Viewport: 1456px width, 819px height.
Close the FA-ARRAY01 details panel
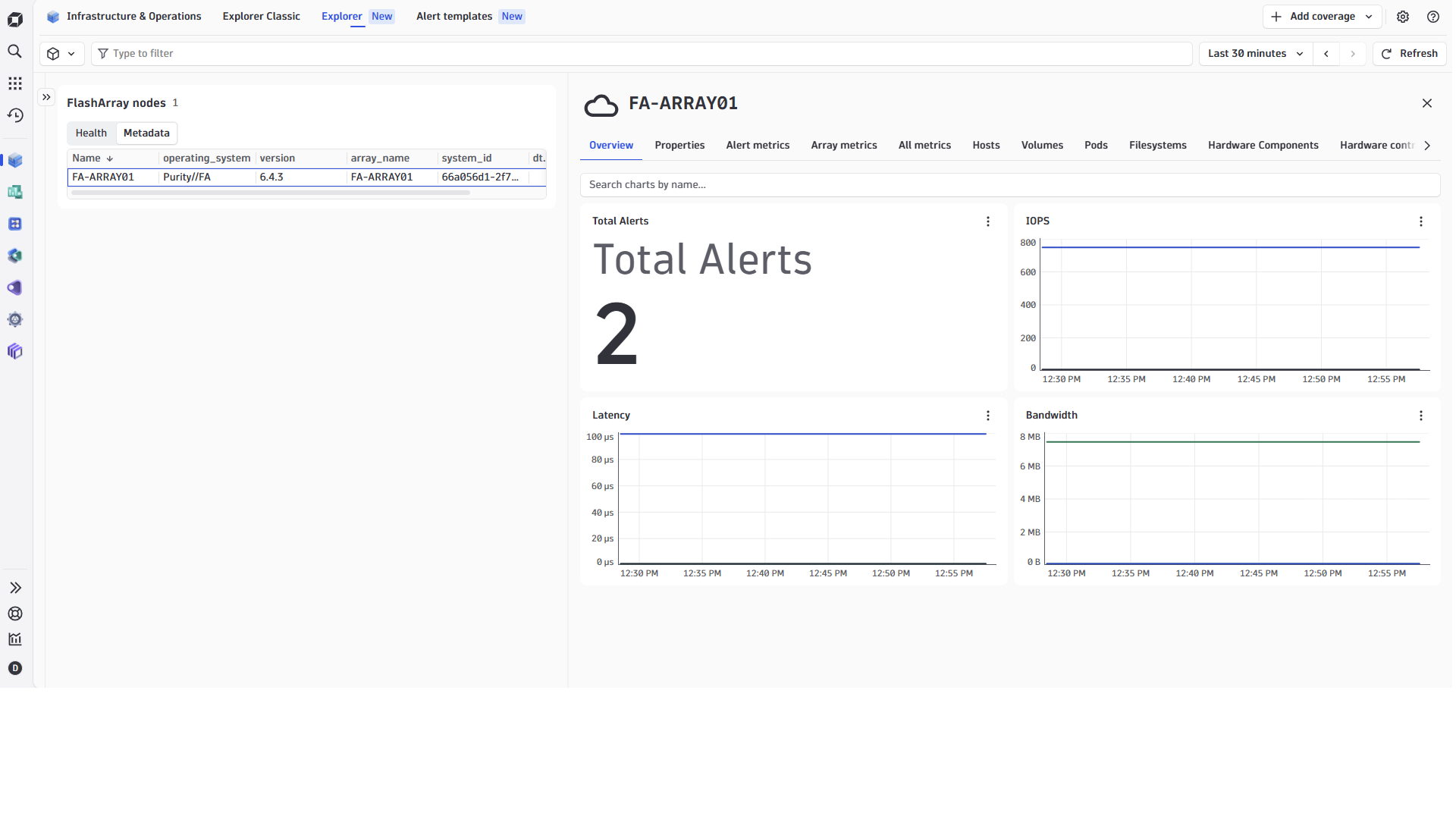(x=1426, y=103)
